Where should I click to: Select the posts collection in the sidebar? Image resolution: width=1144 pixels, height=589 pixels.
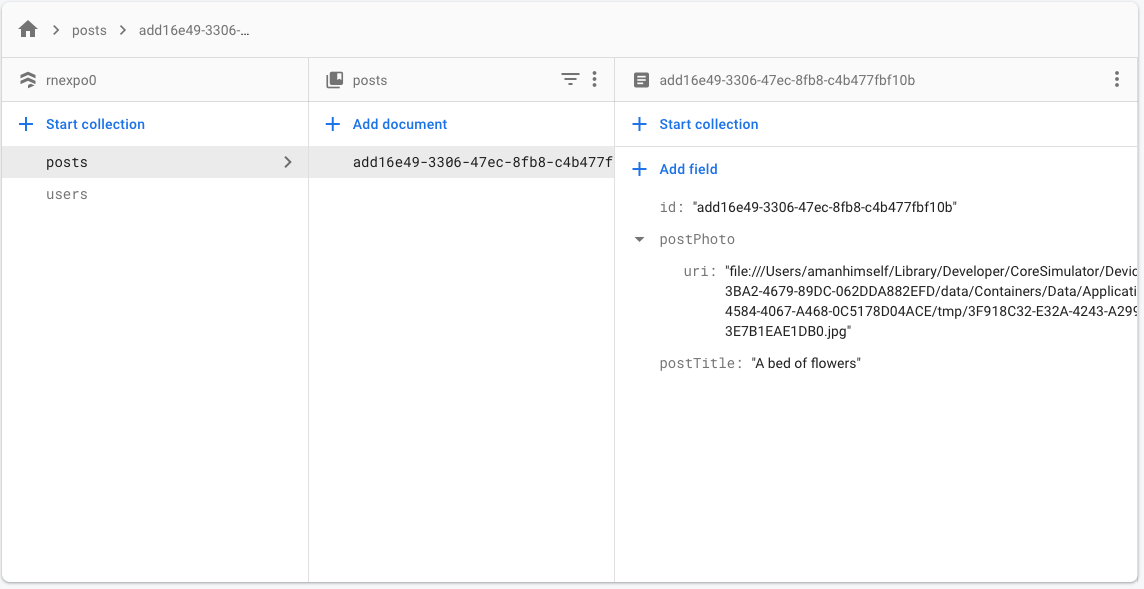(66, 161)
